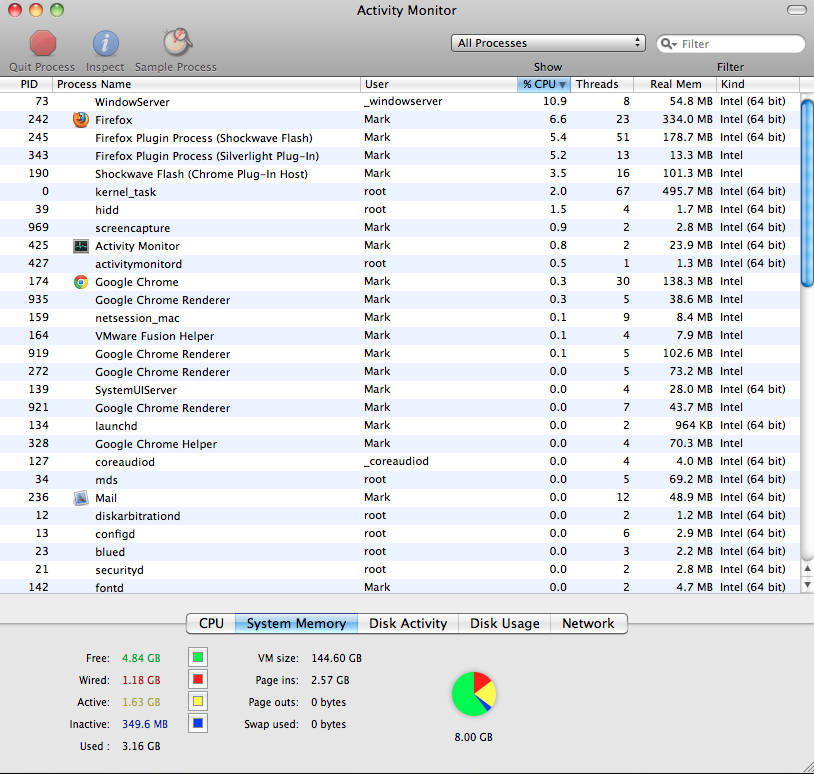Select the diskarbitrationd process row
This screenshot has height=774, width=814.
[x=400, y=515]
